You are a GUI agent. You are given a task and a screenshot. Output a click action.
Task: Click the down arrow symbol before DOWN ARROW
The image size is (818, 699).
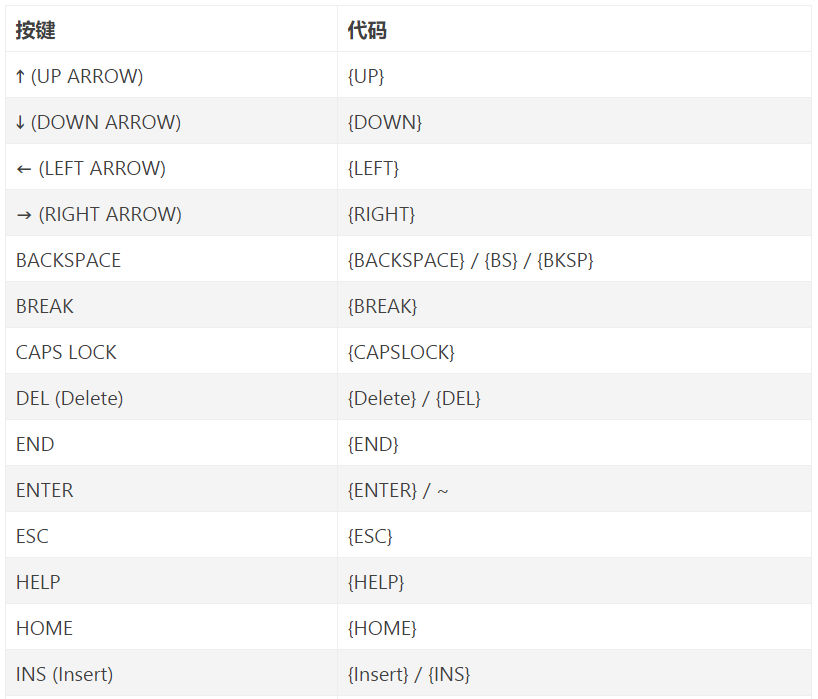coord(20,123)
